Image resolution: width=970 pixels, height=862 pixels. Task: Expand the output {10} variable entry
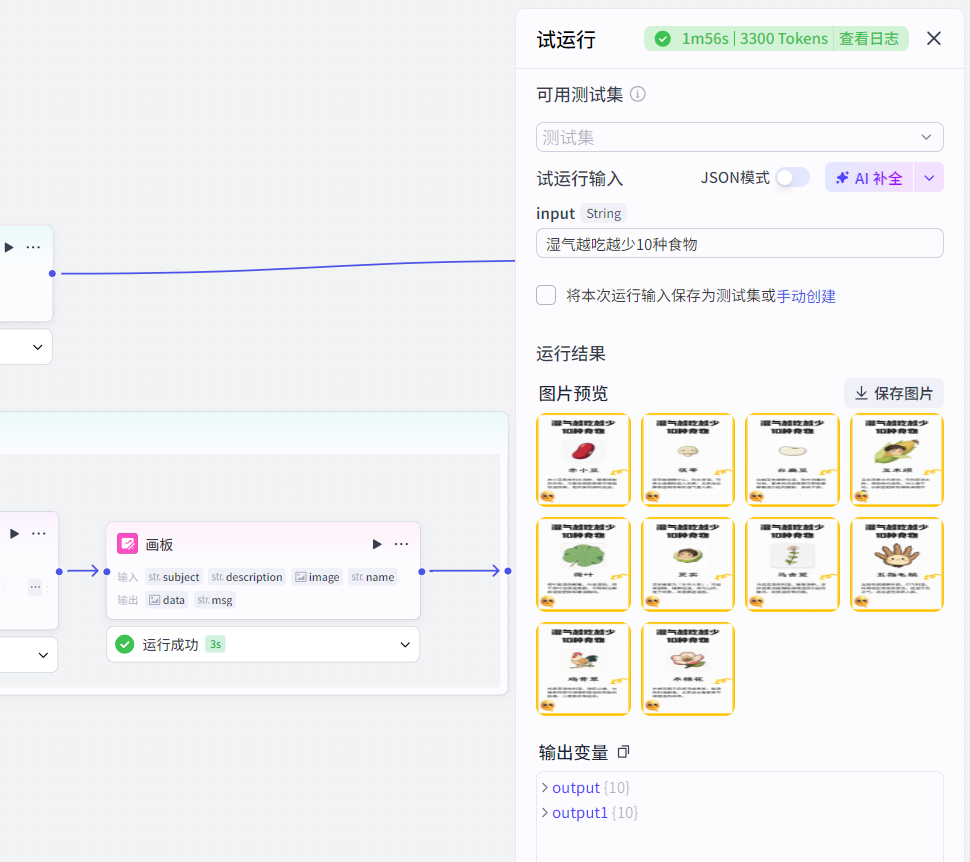coord(545,787)
